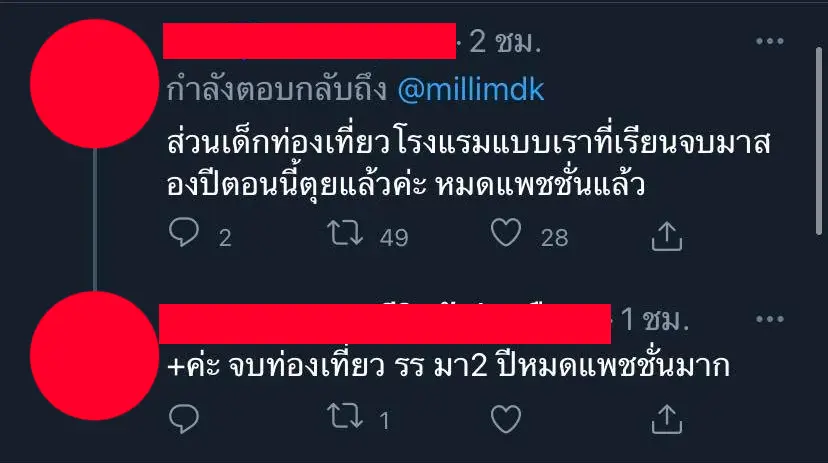
Task: Click the vertical scrollbar thumb on right
Action: 818,141
